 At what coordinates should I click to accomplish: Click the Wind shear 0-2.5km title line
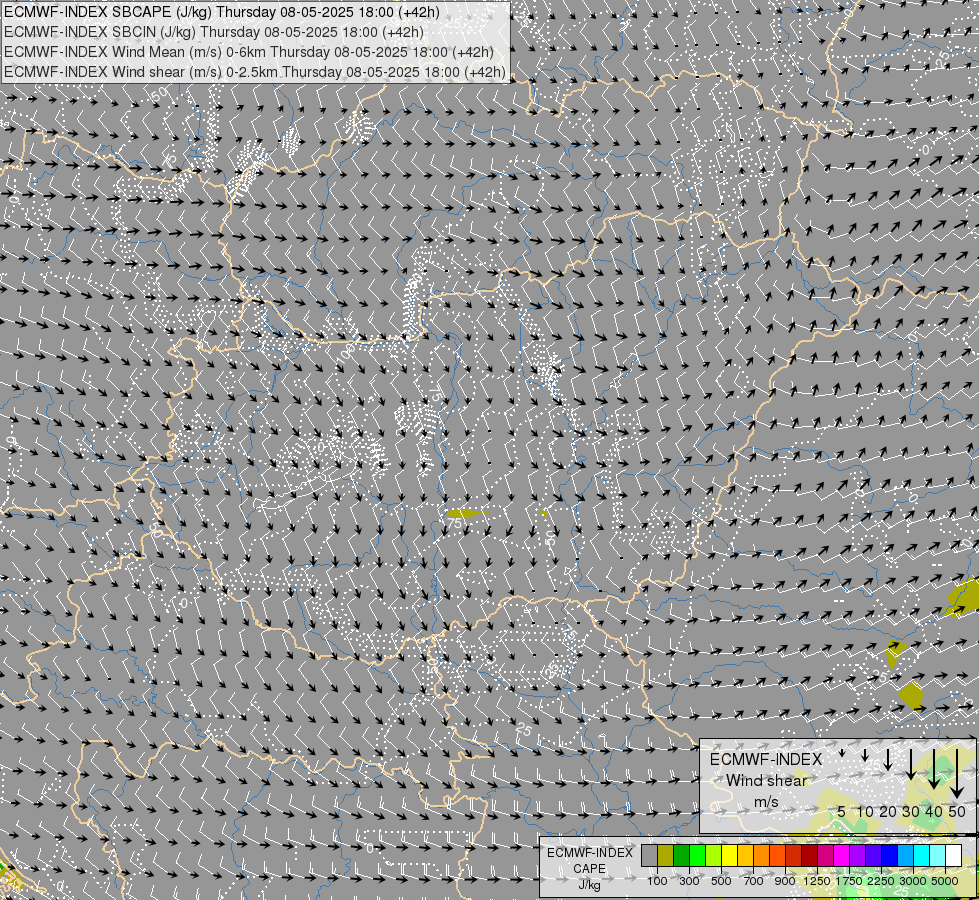click(255, 72)
